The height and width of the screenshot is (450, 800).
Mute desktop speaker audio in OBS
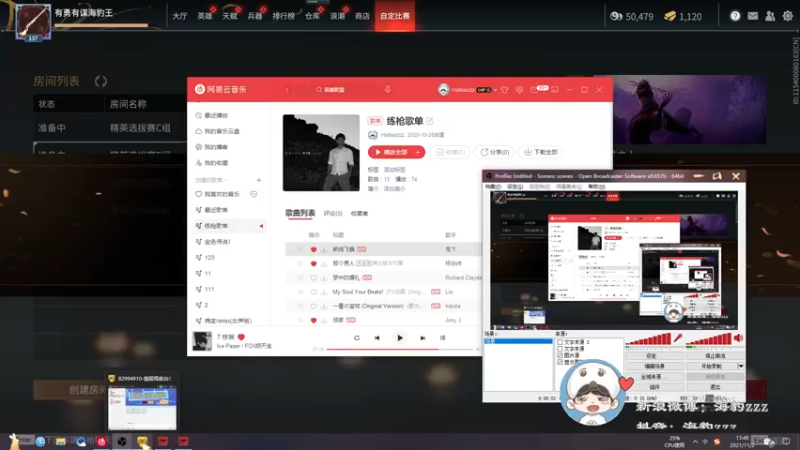click(738, 338)
